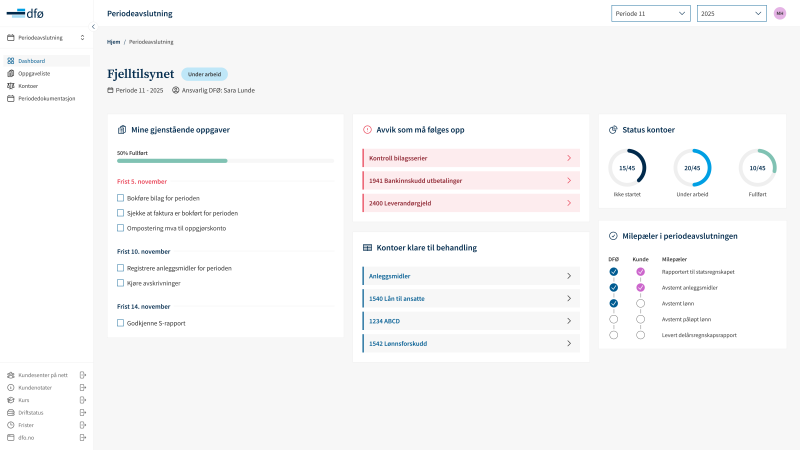Click external link icon next to Frister
The image size is (800, 450).
(83, 425)
